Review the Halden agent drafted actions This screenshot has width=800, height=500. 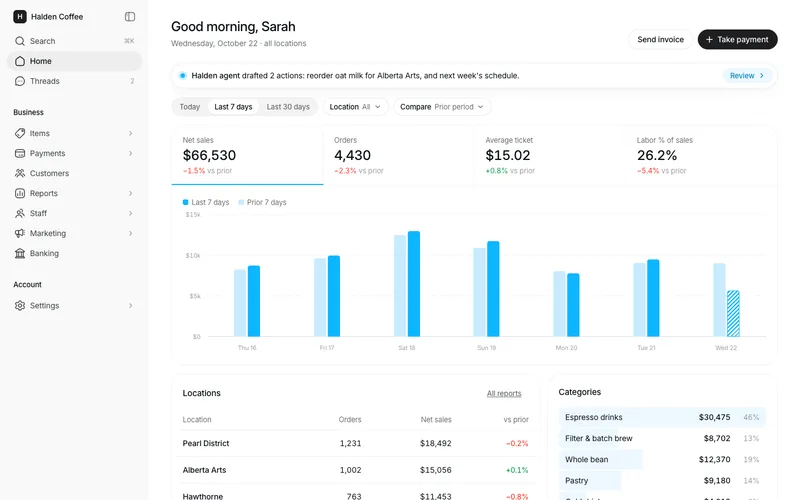pyautogui.click(x=747, y=76)
